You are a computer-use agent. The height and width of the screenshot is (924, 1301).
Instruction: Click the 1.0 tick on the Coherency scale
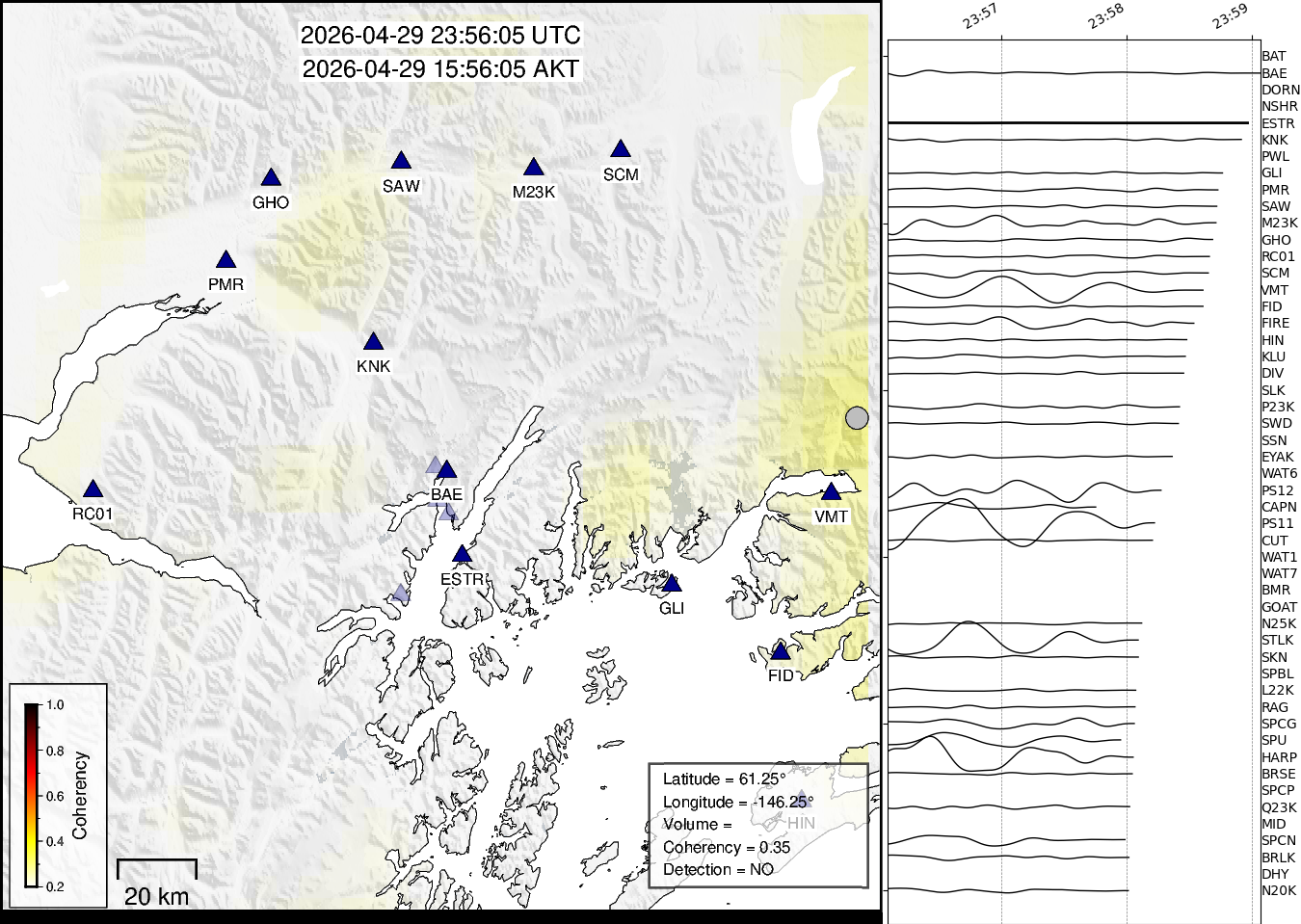point(55,705)
